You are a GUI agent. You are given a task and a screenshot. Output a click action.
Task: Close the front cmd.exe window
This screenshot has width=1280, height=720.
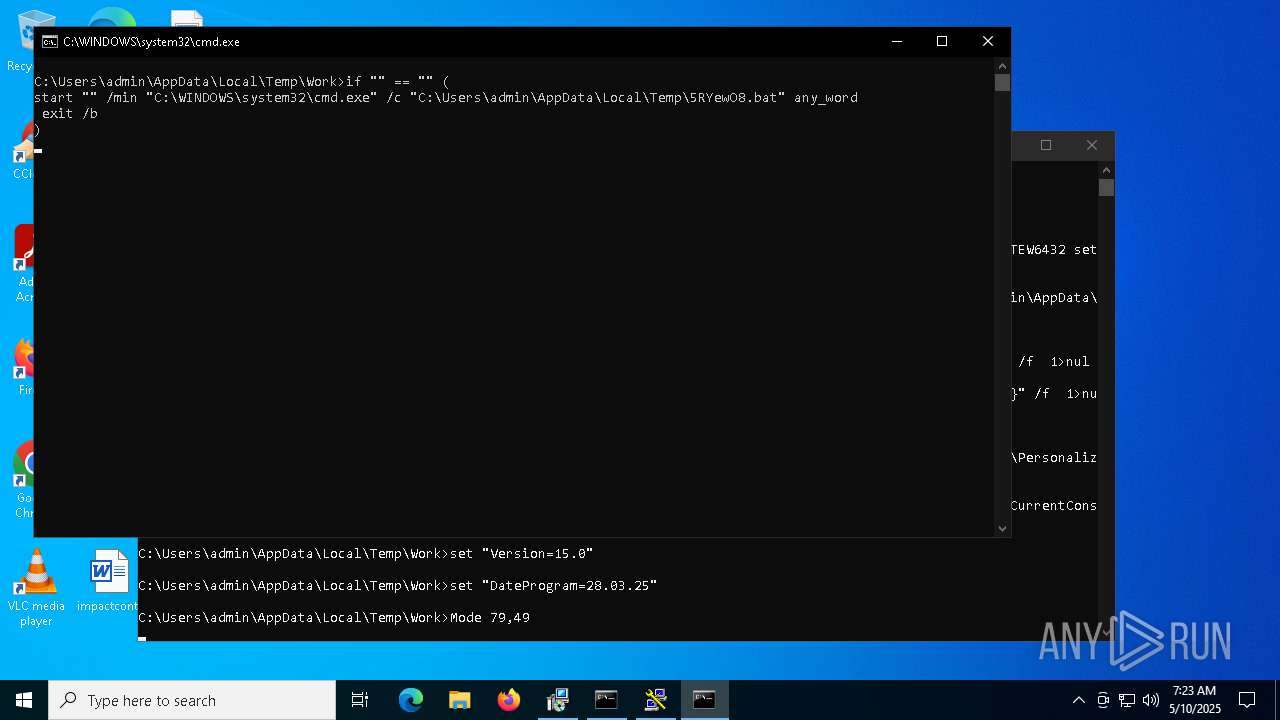click(x=988, y=42)
